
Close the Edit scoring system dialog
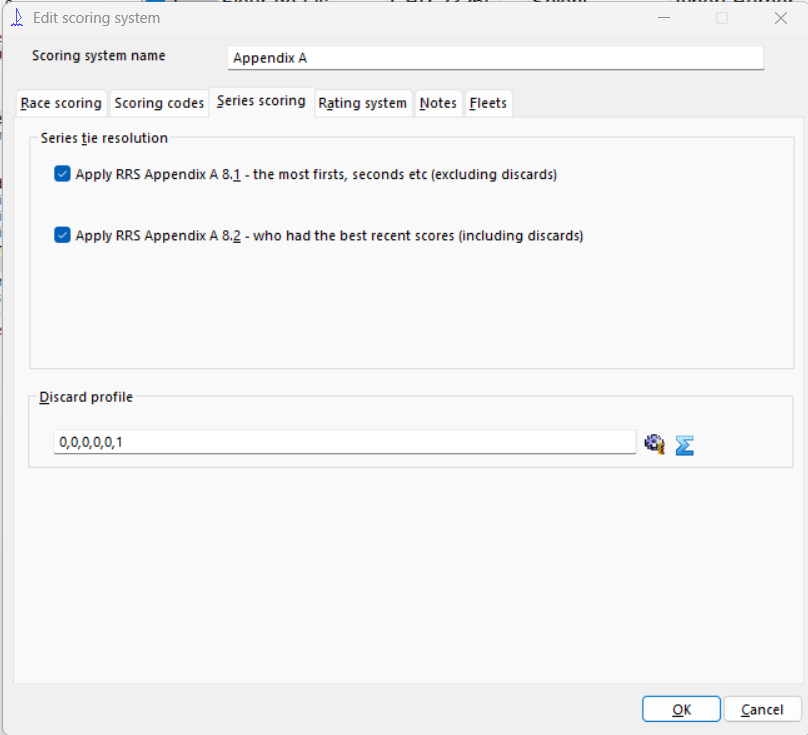pos(781,18)
